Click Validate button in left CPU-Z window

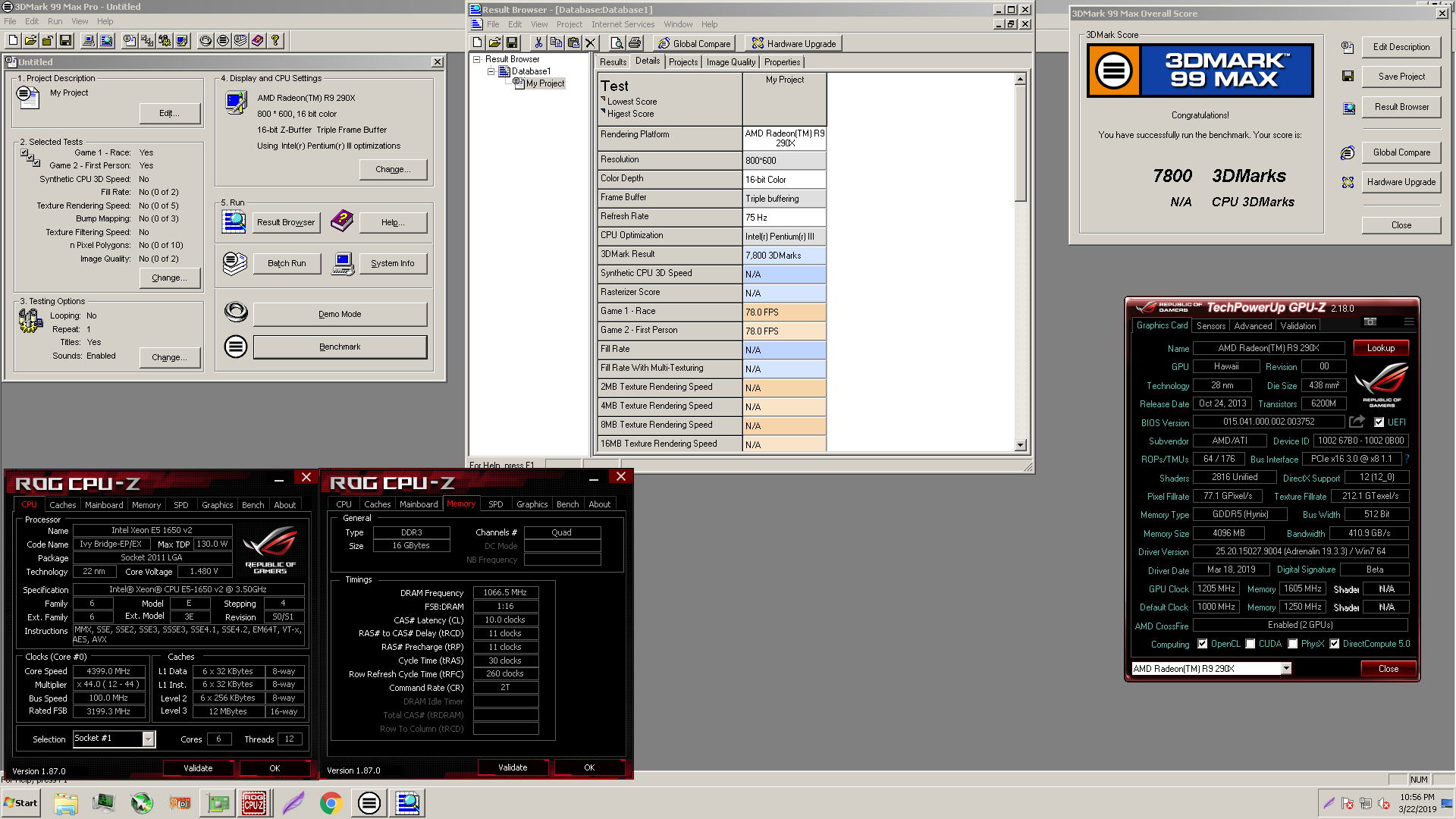tap(198, 768)
